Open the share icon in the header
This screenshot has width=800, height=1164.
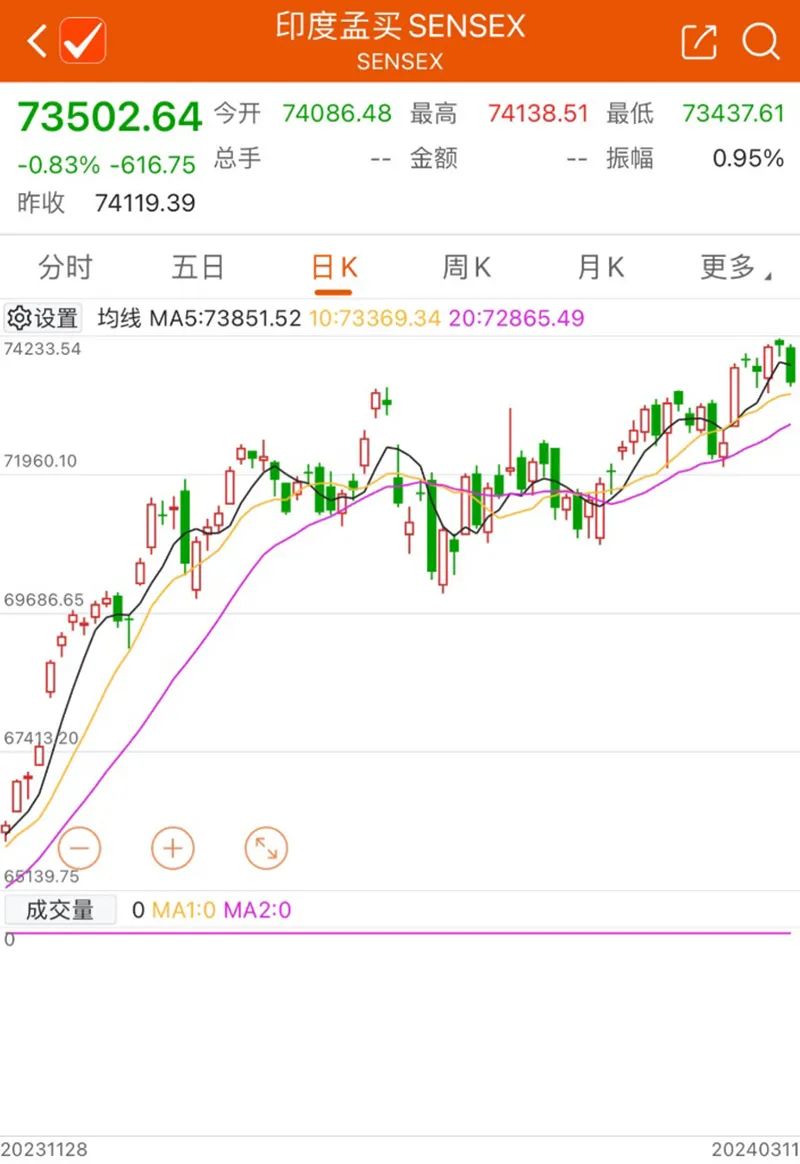coord(699,42)
